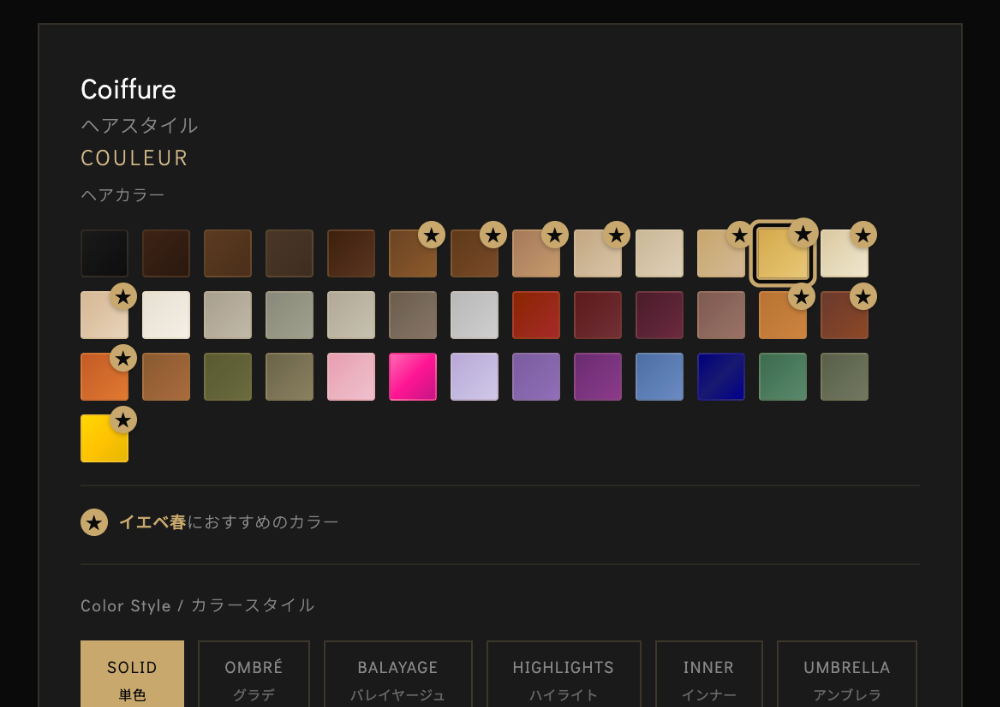This screenshot has width=1000, height=707.
Task: Click the INNER インナー style button
Action: pyautogui.click(x=708, y=674)
